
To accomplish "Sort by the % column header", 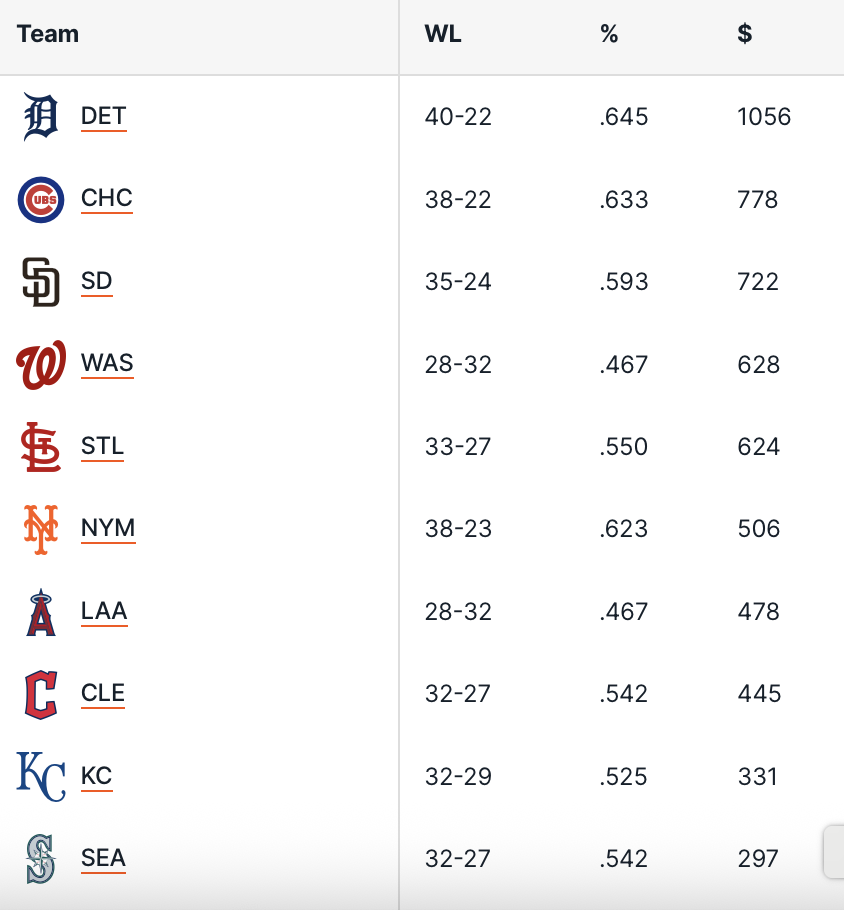I will click(609, 34).
